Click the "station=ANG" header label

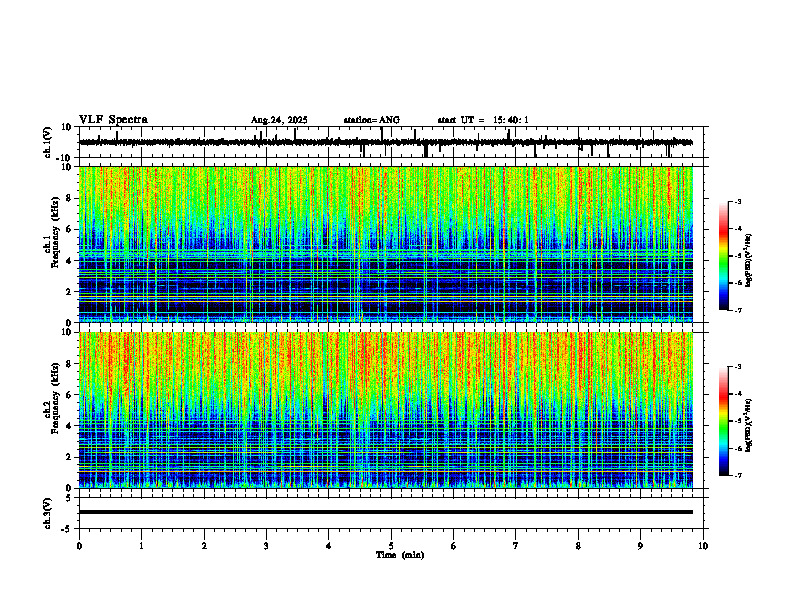pos(371,120)
